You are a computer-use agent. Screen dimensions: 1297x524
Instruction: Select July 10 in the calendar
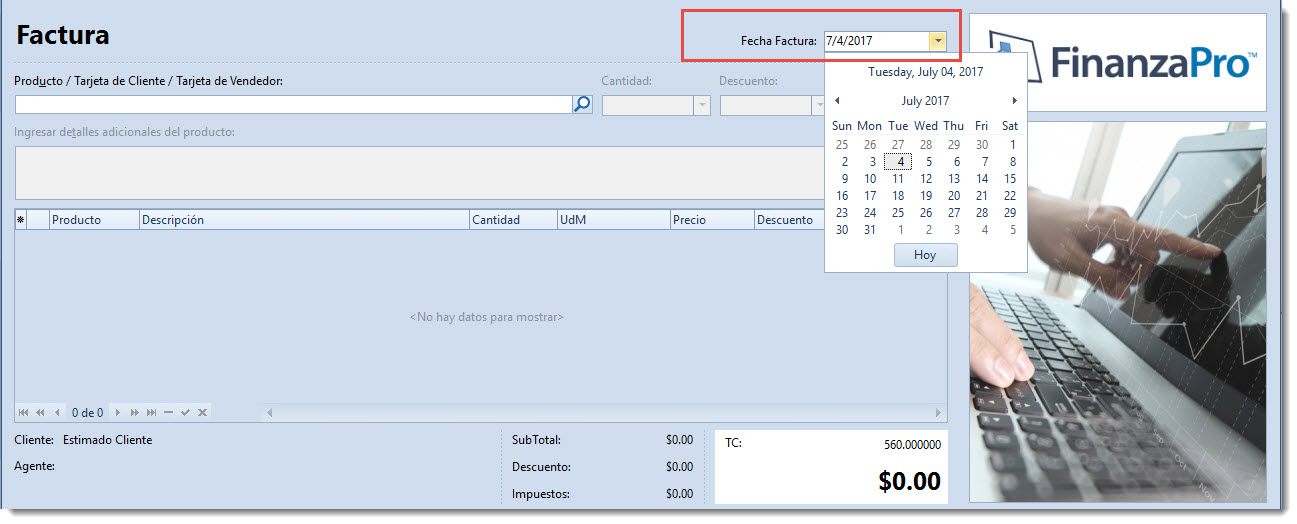(870, 179)
